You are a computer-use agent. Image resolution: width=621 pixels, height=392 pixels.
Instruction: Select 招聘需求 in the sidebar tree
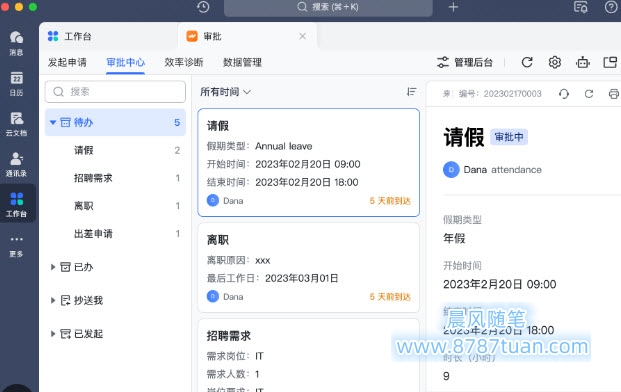point(115,178)
